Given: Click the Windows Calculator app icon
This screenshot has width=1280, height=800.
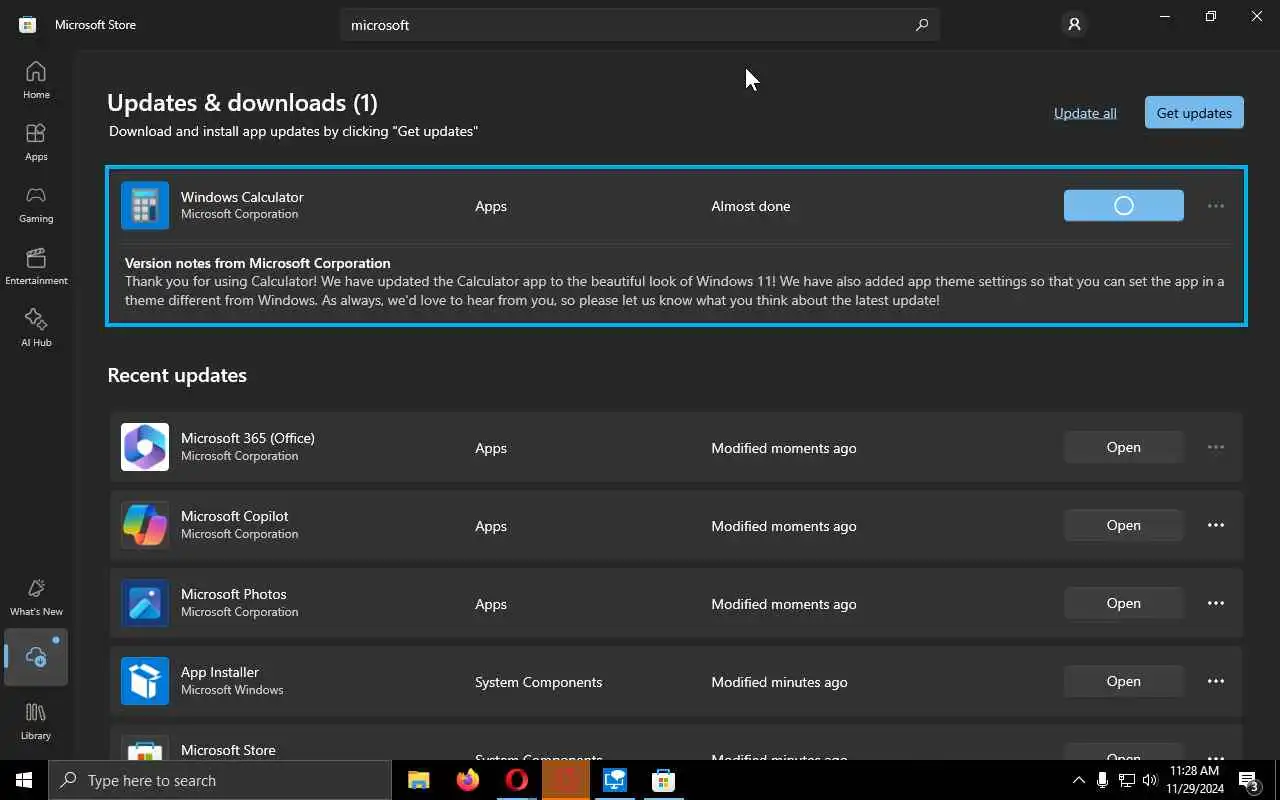Looking at the screenshot, I should pyautogui.click(x=145, y=206).
